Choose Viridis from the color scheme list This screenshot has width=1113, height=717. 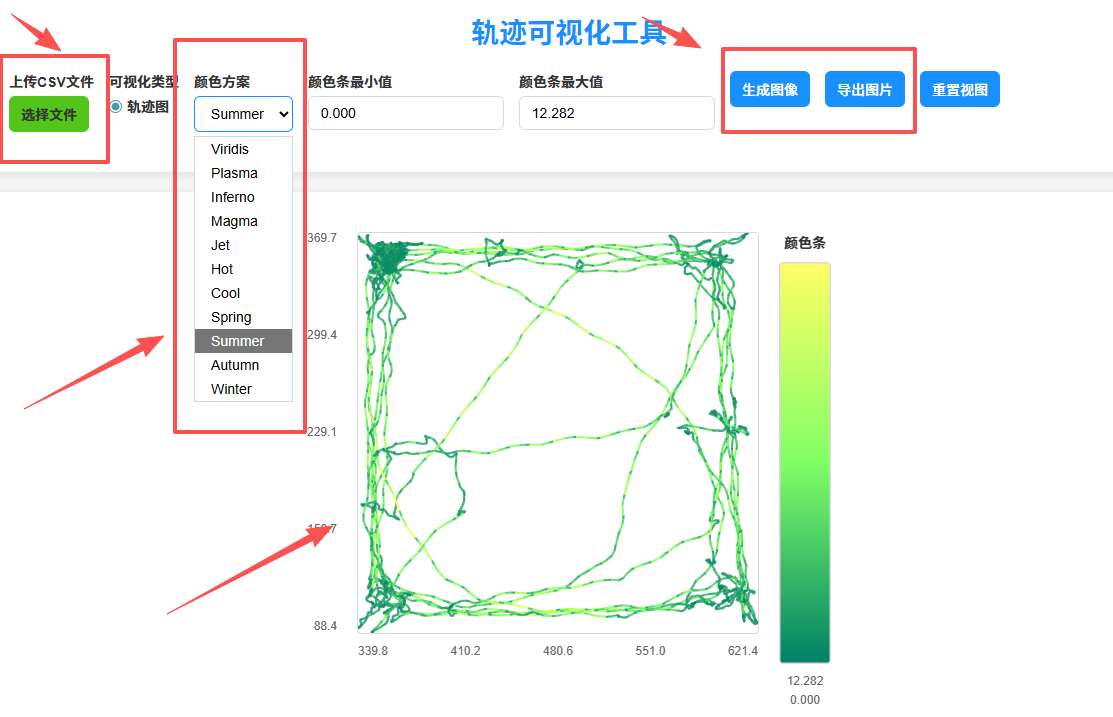tap(230, 149)
